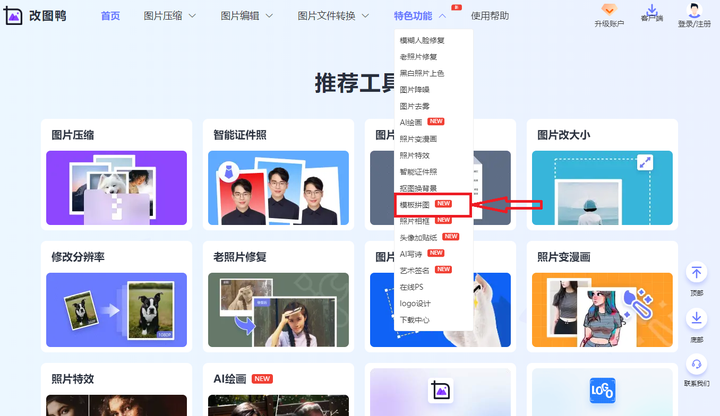Open the 登录/注册 avatar icon
This screenshot has width=720, height=416.
point(694,10)
